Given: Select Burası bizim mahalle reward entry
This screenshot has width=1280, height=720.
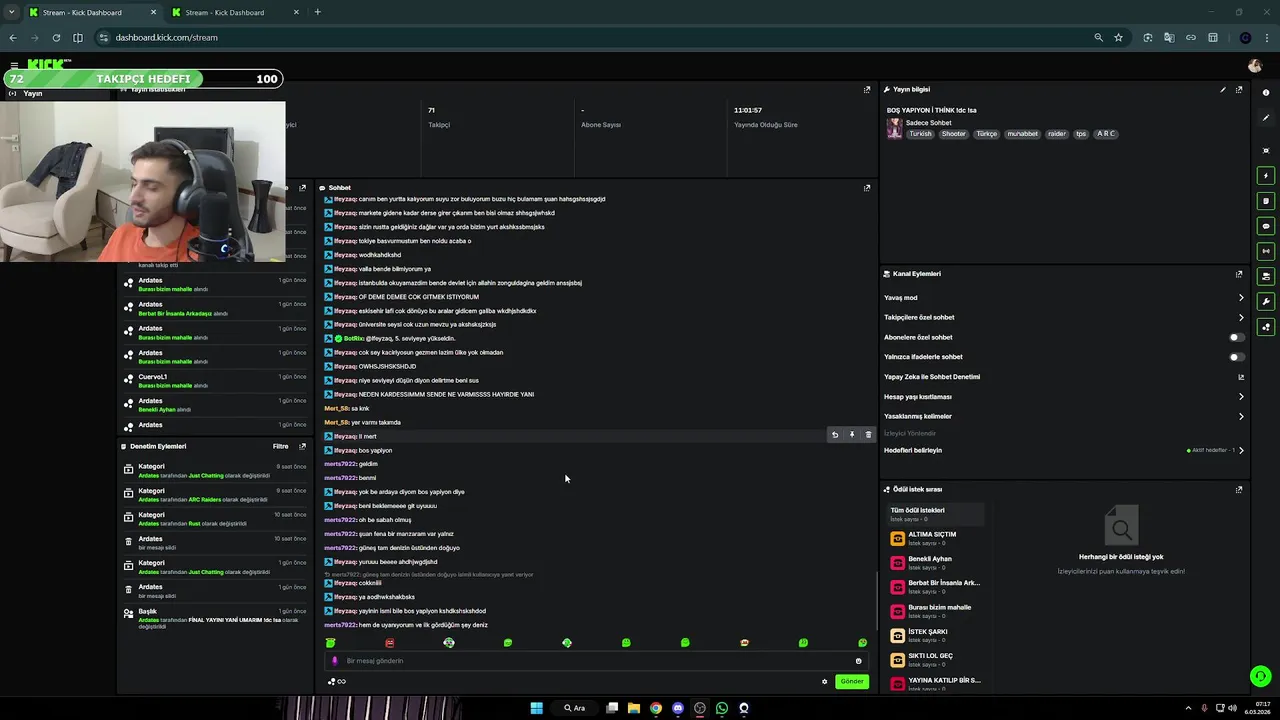Looking at the screenshot, I should [x=936, y=611].
